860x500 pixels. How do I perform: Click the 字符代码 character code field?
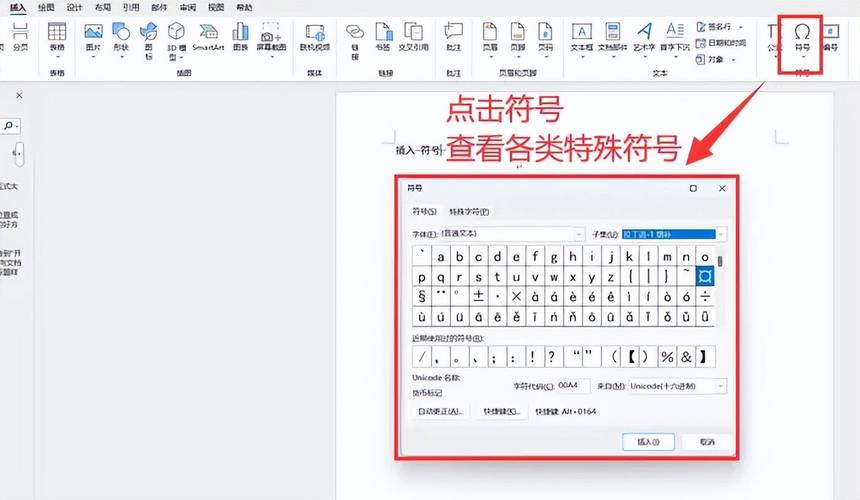(x=573, y=385)
